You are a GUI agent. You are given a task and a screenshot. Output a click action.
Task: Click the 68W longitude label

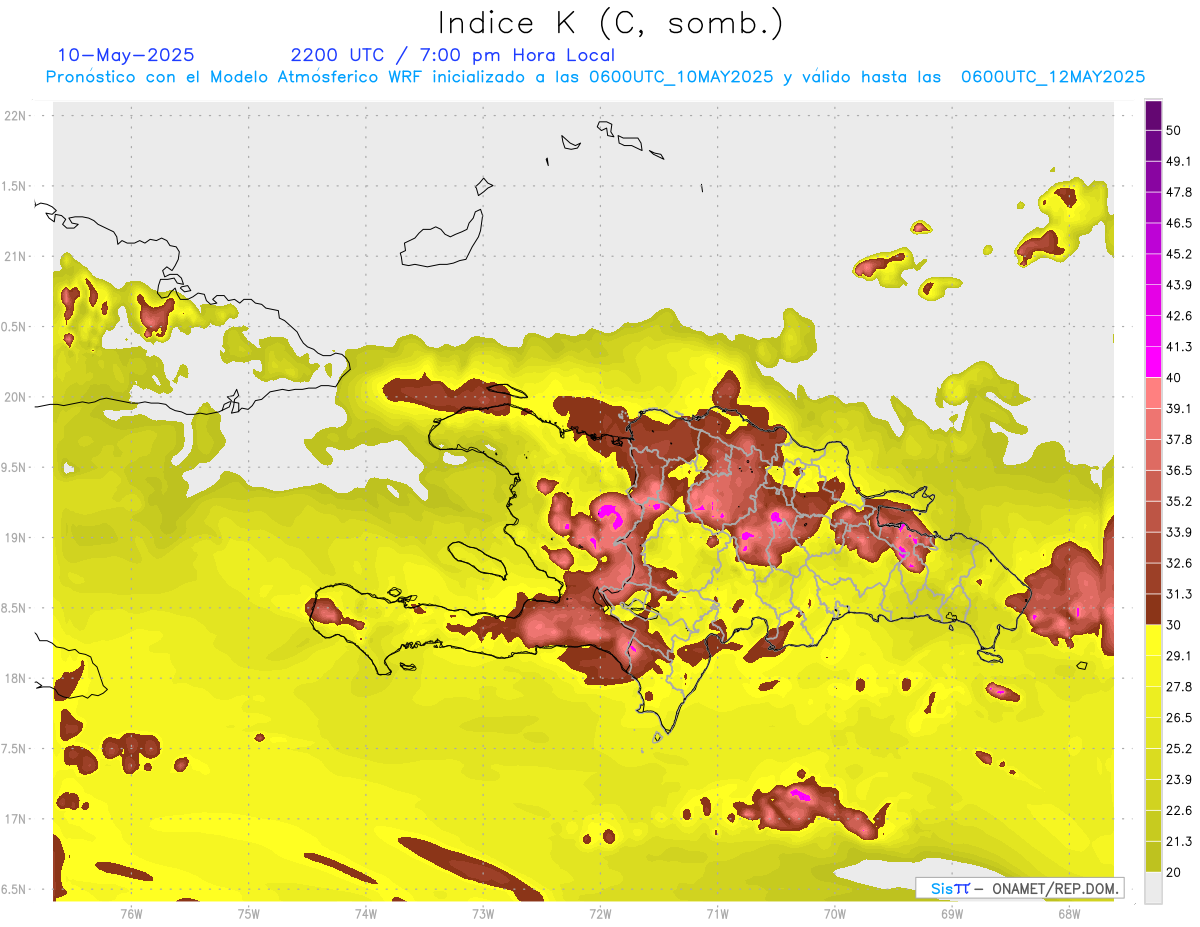(1069, 913)
